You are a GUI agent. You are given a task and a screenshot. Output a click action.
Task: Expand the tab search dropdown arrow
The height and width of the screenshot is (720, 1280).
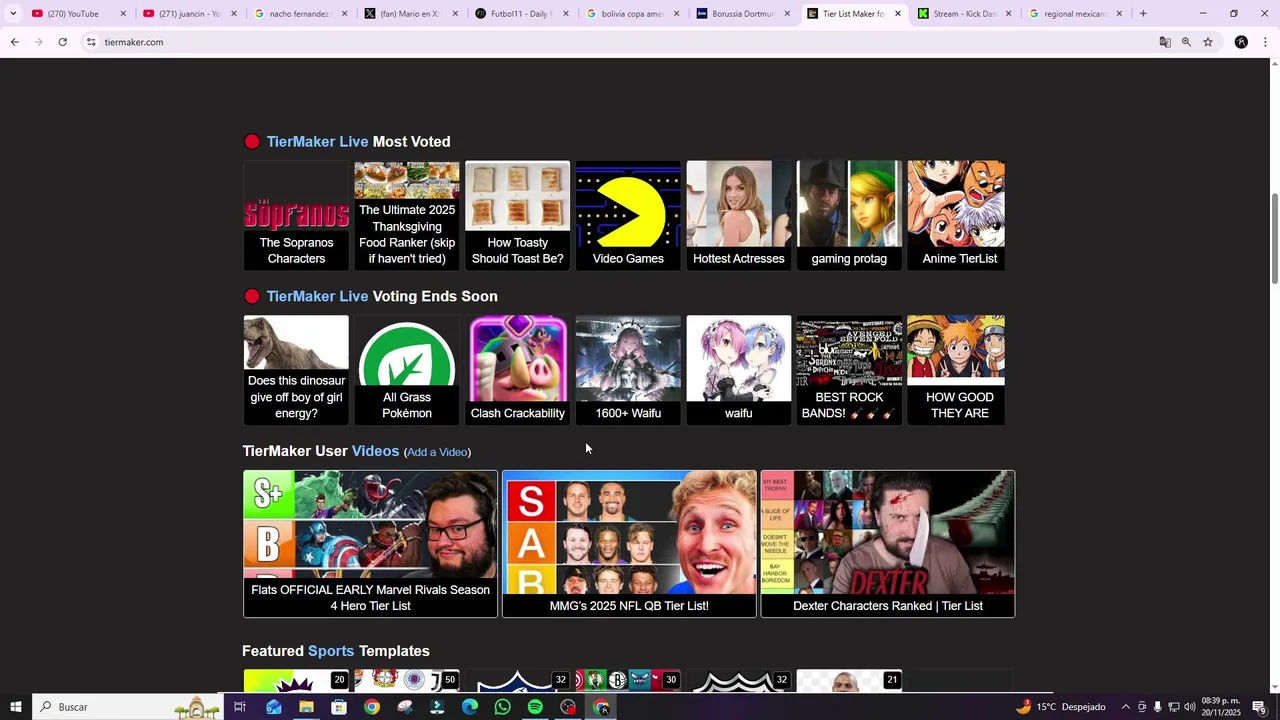(13, 14)
